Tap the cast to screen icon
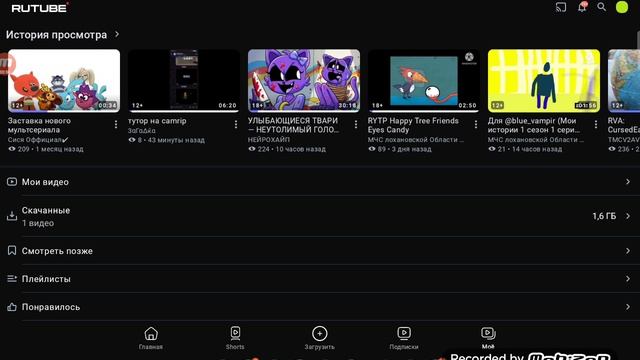Screen dimensions: 640x360 [x=561, y=7]
